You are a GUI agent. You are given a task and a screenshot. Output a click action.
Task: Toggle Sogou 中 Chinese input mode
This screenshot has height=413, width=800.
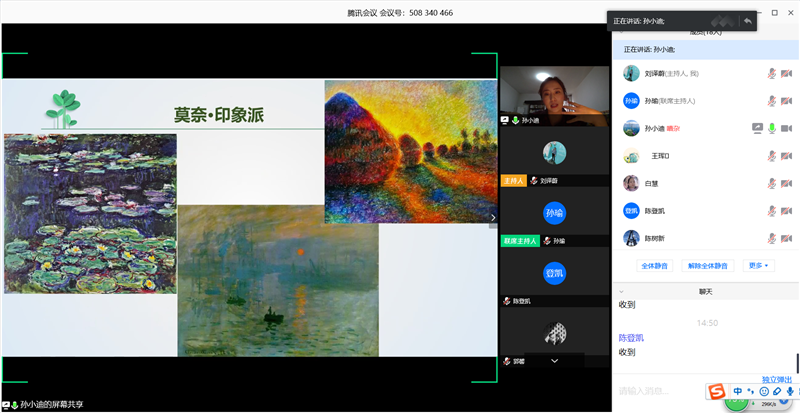(738, 392)
